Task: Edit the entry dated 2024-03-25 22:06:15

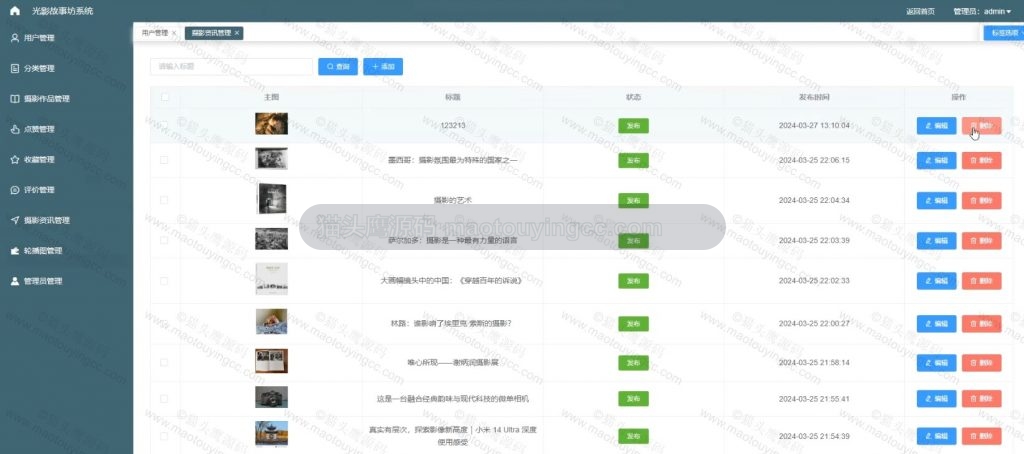Action: tap(936, 161)
